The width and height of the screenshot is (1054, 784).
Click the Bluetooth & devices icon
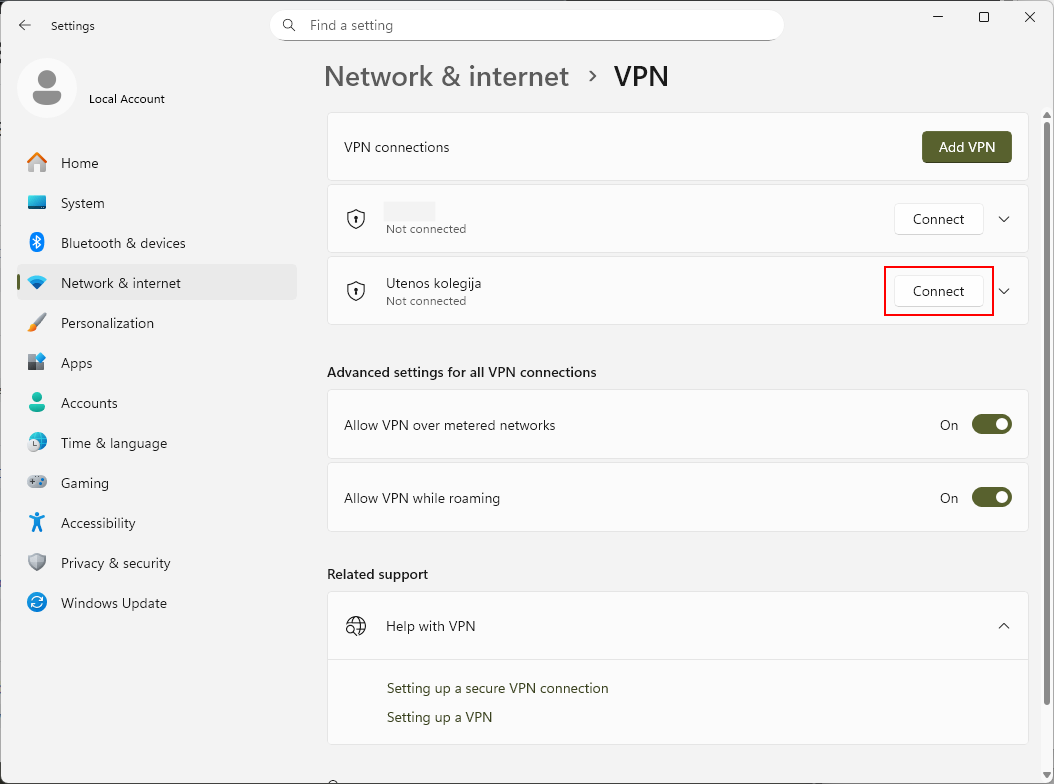click(x=37, y=243)
